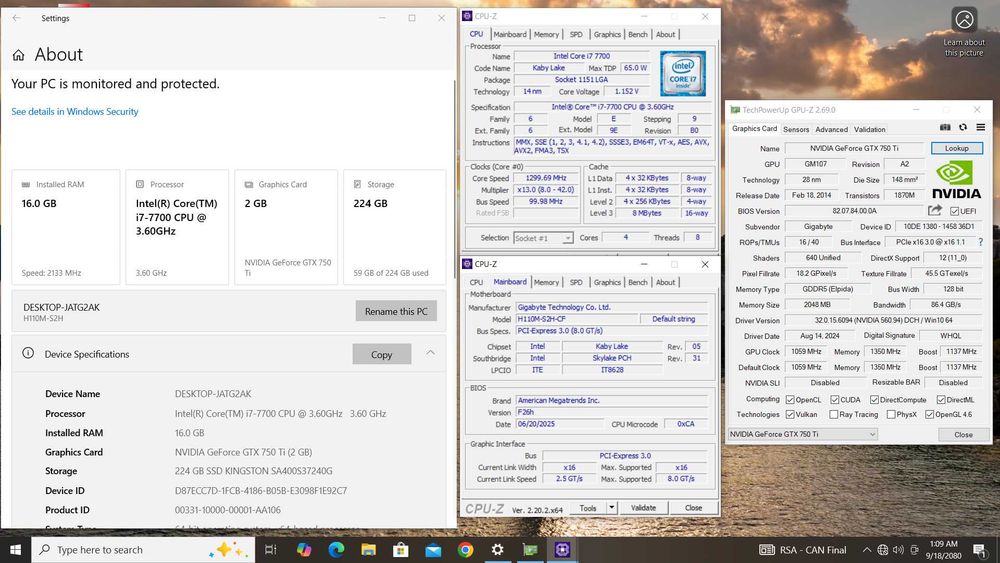Viewport: 1000px width, 563px height.
Task: Select the Product ID value 00331-10000-00001-AA106
Action: (228, 509)
